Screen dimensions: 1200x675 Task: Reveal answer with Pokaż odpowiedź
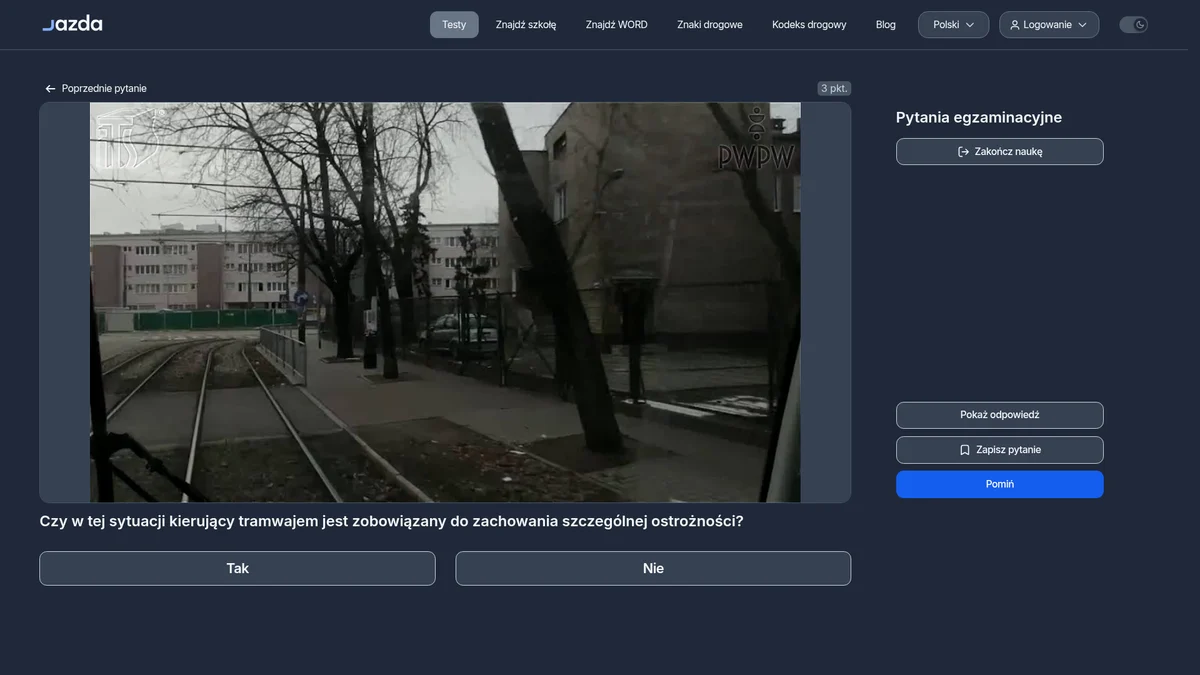pyautogui.click(x=1000, y=415)
